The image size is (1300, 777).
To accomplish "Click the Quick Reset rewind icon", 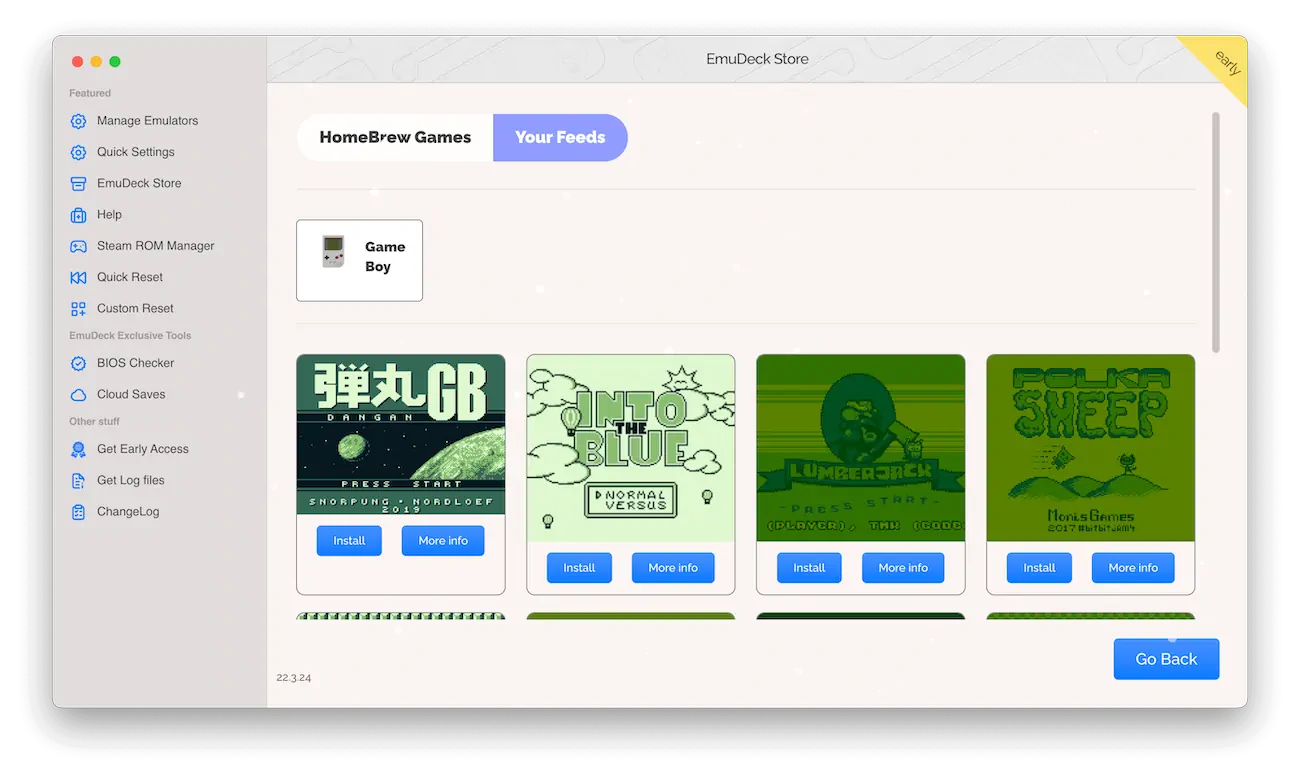I will (x=78, y=277).
